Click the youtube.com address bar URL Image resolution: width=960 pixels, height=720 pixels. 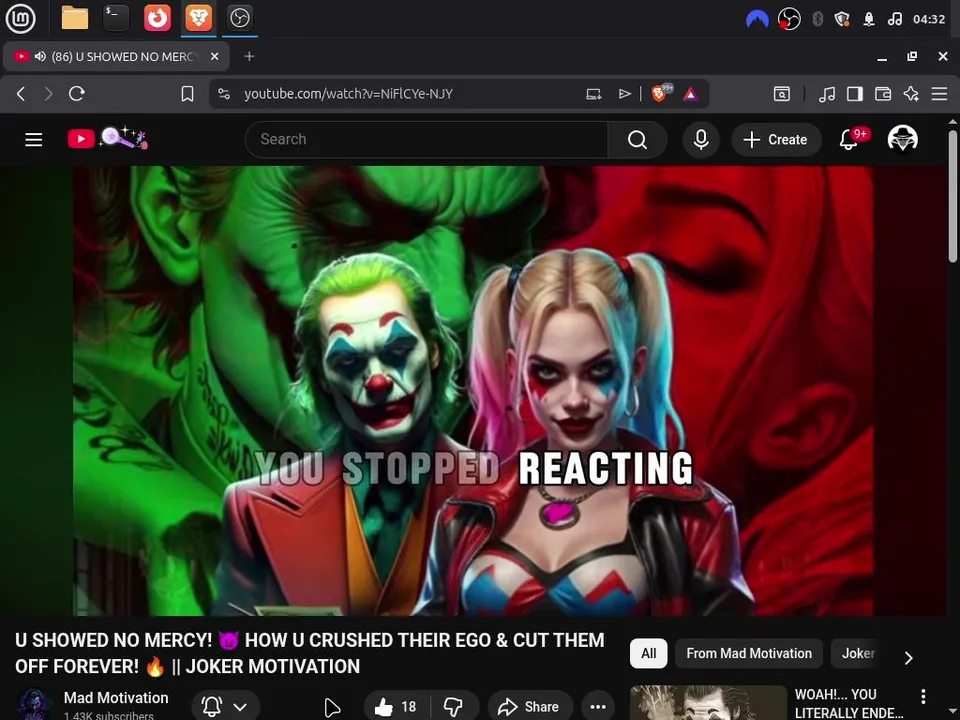[348, 94]
